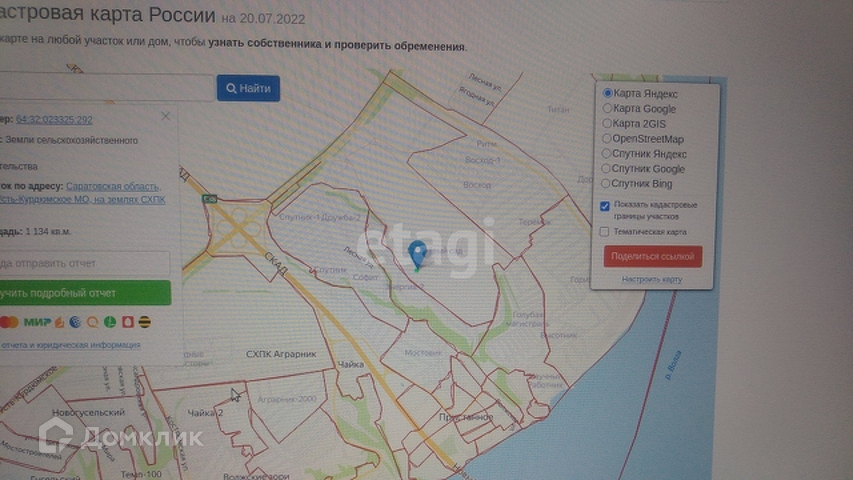Click the red Поделиться ссылкой button
This screenshot has height=480, width=853.
(653, 256)
